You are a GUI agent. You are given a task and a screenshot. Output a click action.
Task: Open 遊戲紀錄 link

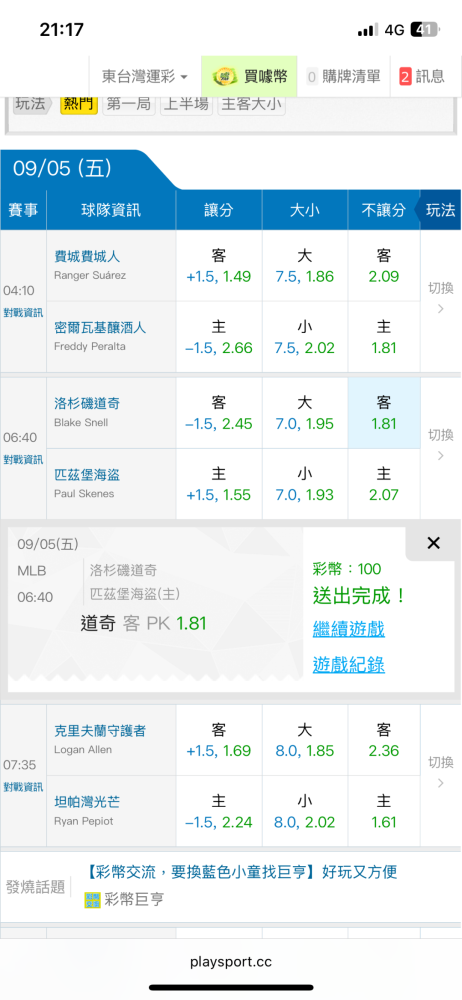[348, 665]
